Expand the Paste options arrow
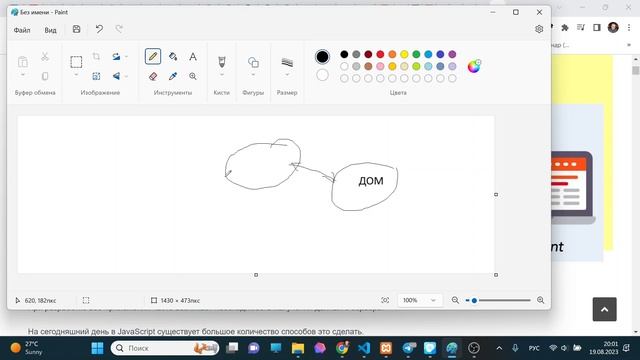Viewport: 640px width, 360px height. [x=23, y=75]
